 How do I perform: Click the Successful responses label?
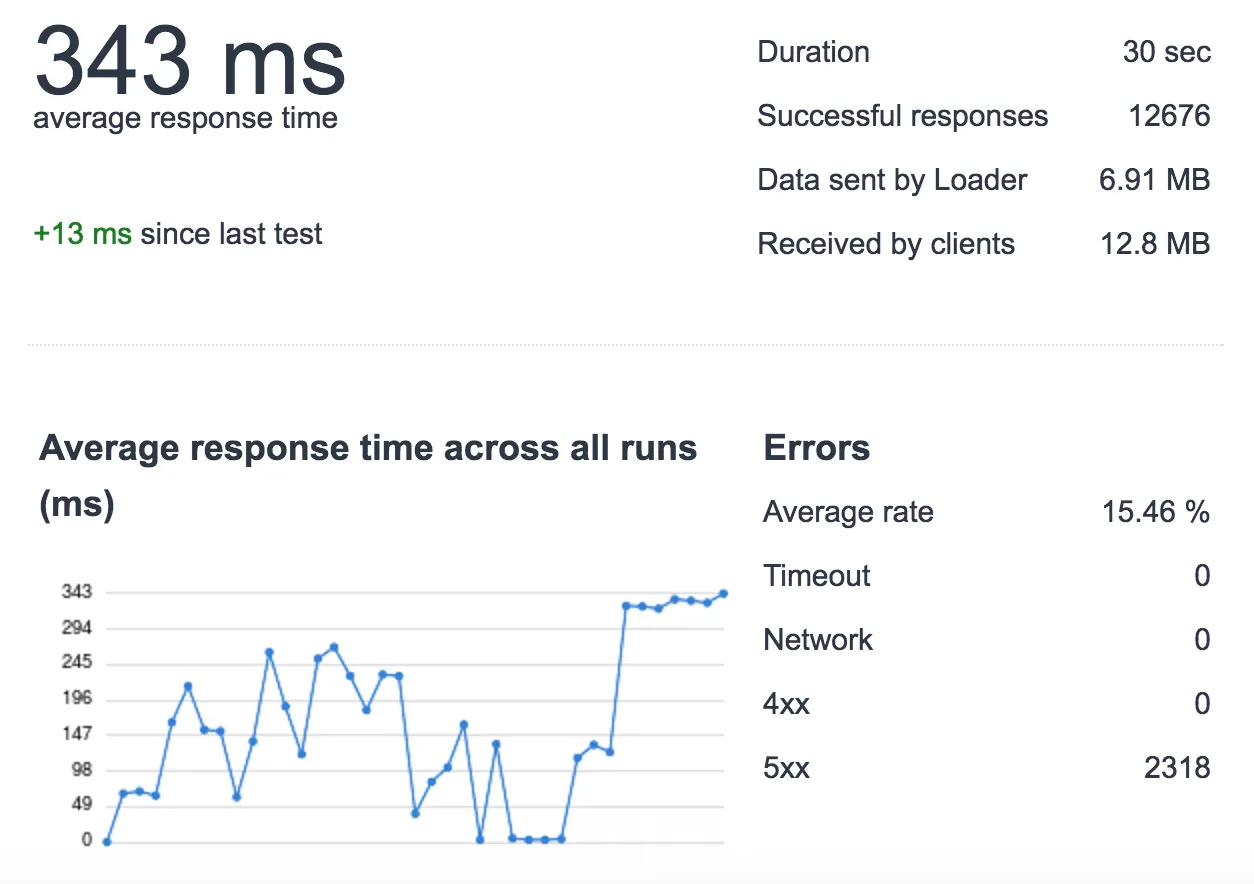[x=902, y=116]
